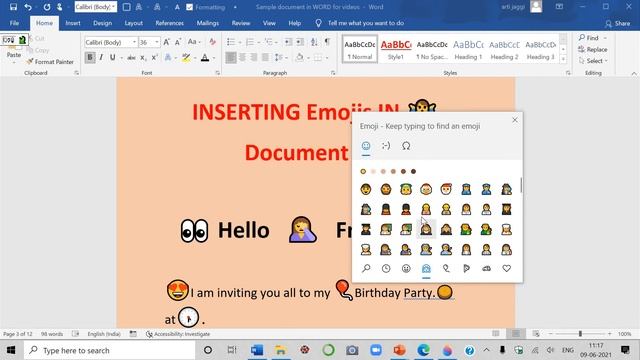Redo the last action
This screenshot has height=360, width=640.
(47, 7)
